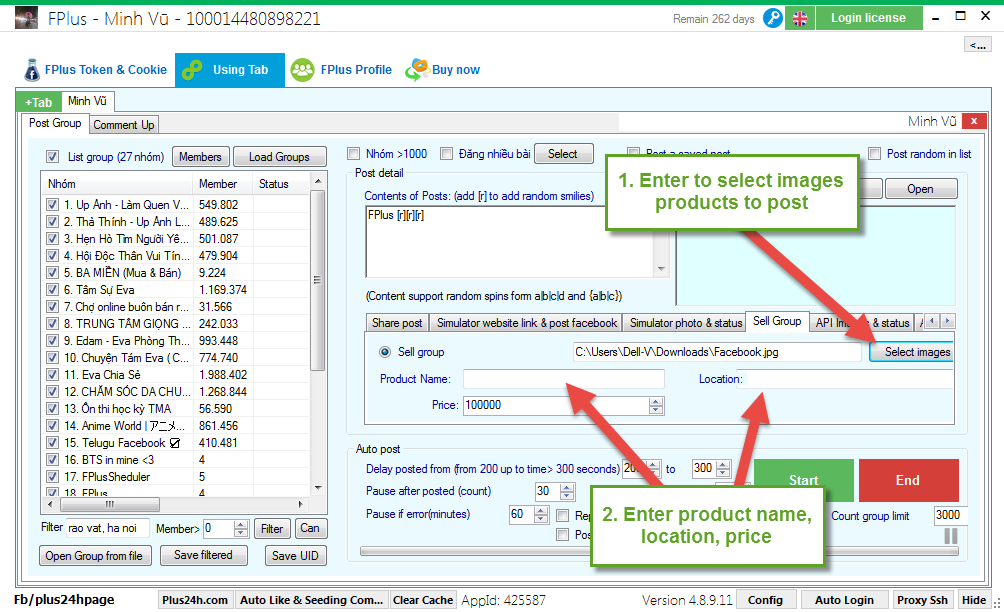Enable Post random in list checkbox
Image resolution: width=1004 pixels, height=612 pixels.
(875, 154)
